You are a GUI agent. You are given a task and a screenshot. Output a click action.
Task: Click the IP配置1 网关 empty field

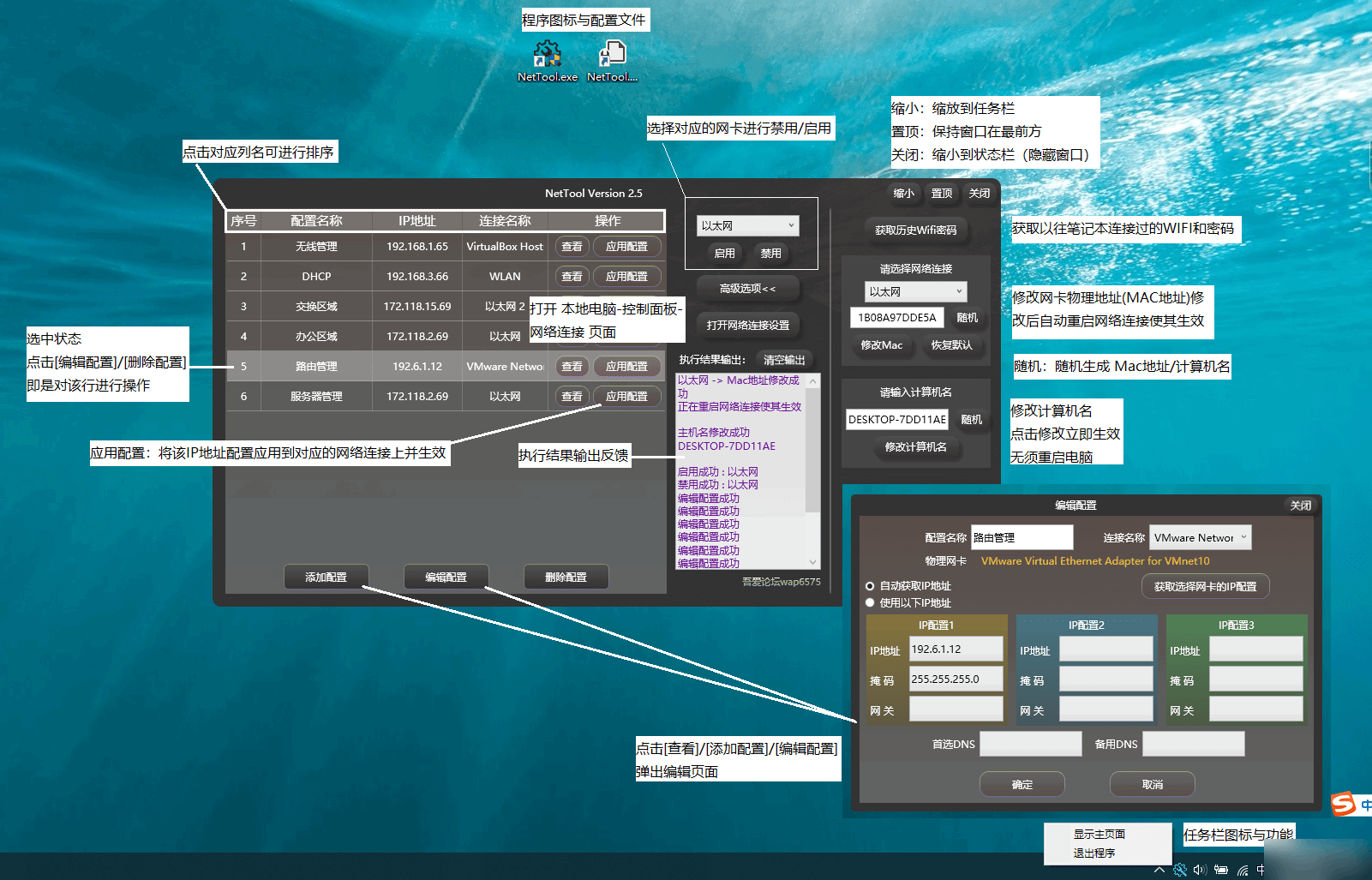pos(956,709)
